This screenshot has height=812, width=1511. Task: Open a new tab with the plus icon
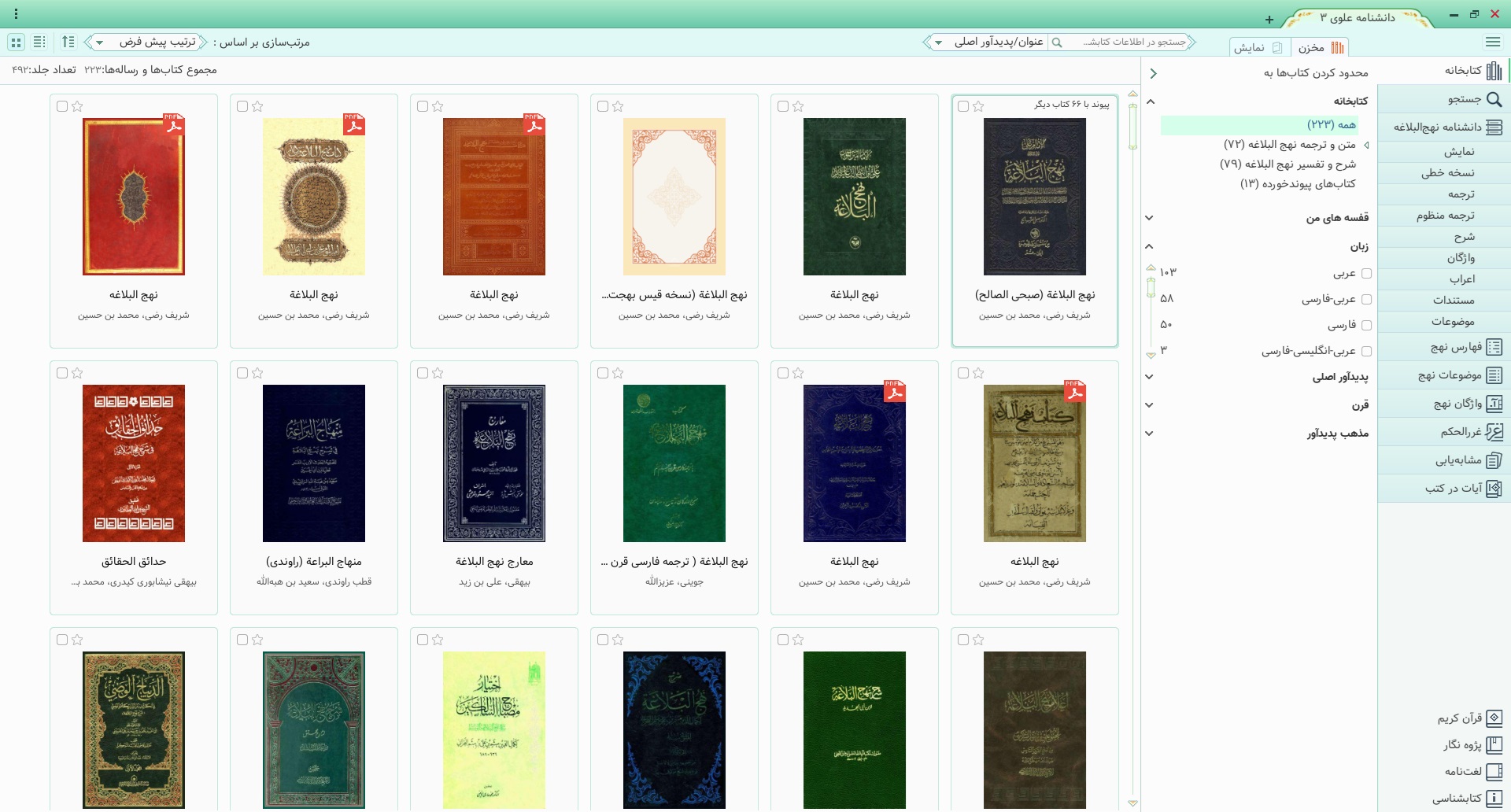[1269, 19]
